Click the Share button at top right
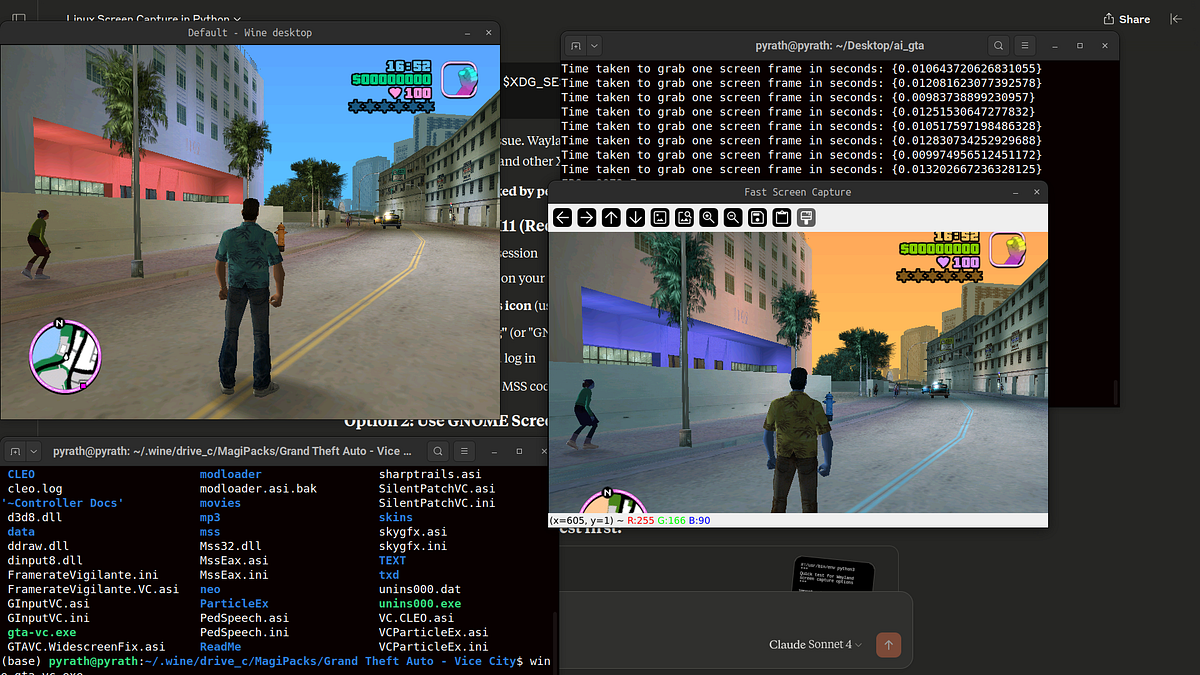This screenshot has height=675, width=1200. click(1127, 18)
